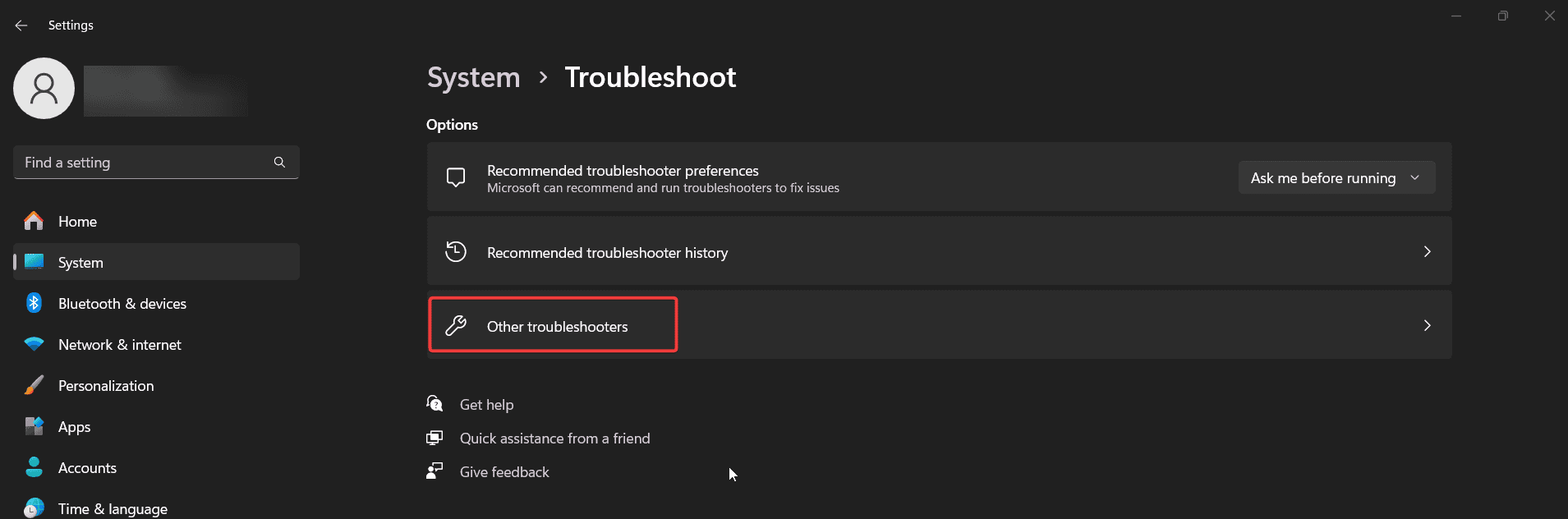Click the Find a setting search box

pyautogui.click(x=144, y=163)
